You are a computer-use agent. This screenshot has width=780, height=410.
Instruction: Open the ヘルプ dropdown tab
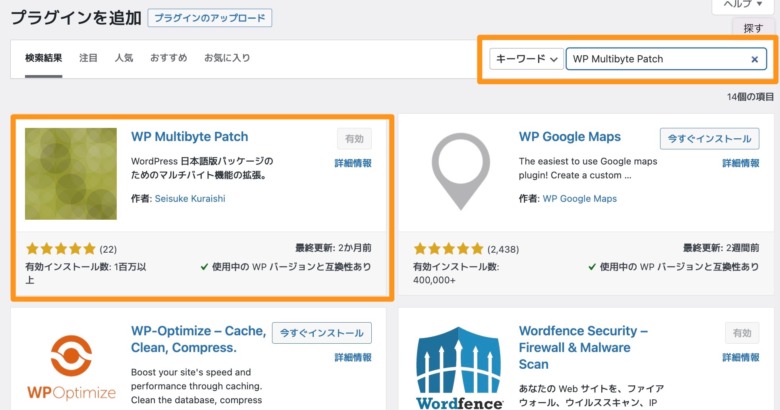click(743, 5)
